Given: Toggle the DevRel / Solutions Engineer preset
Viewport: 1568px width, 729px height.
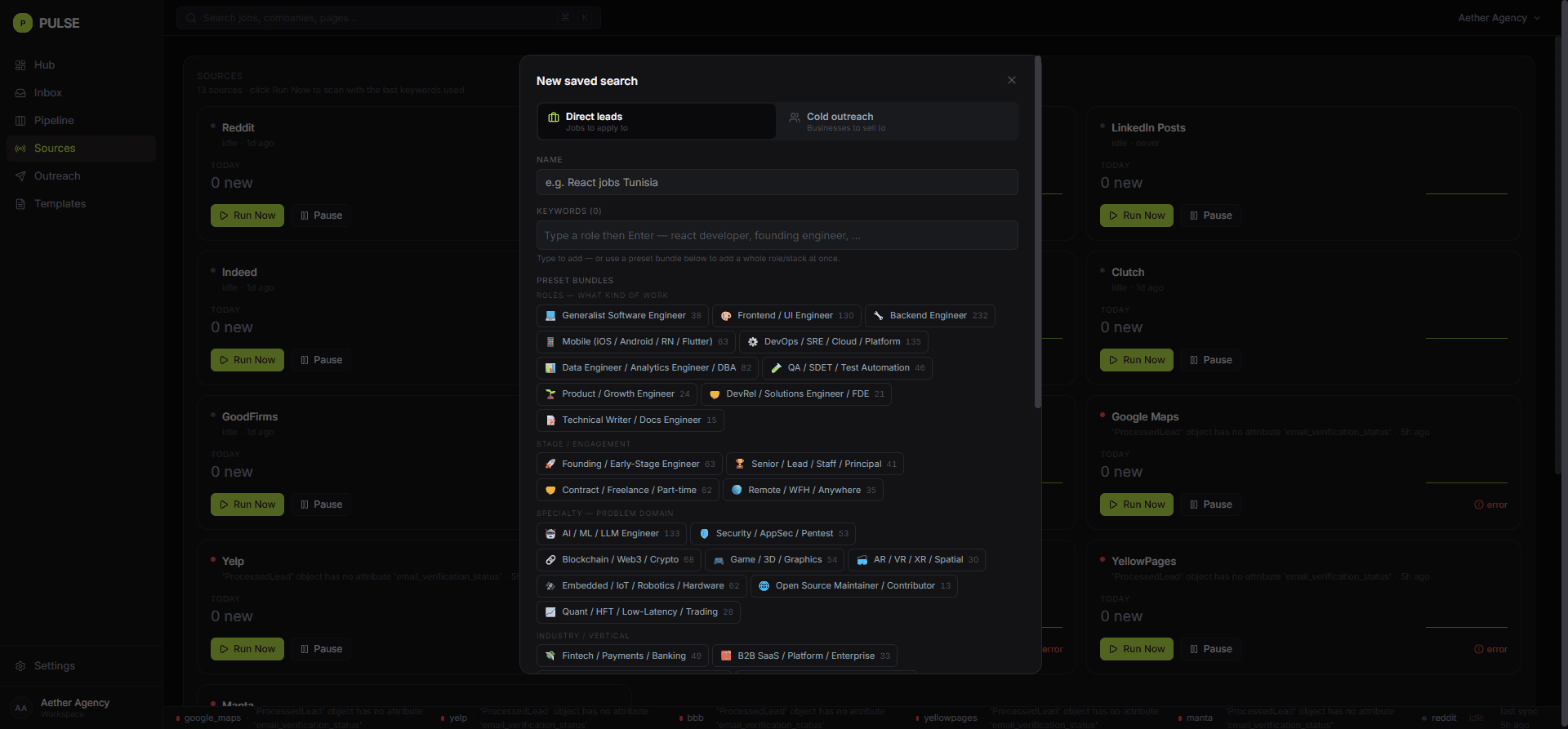Looking at the screenshot, I should click(796, 394).
